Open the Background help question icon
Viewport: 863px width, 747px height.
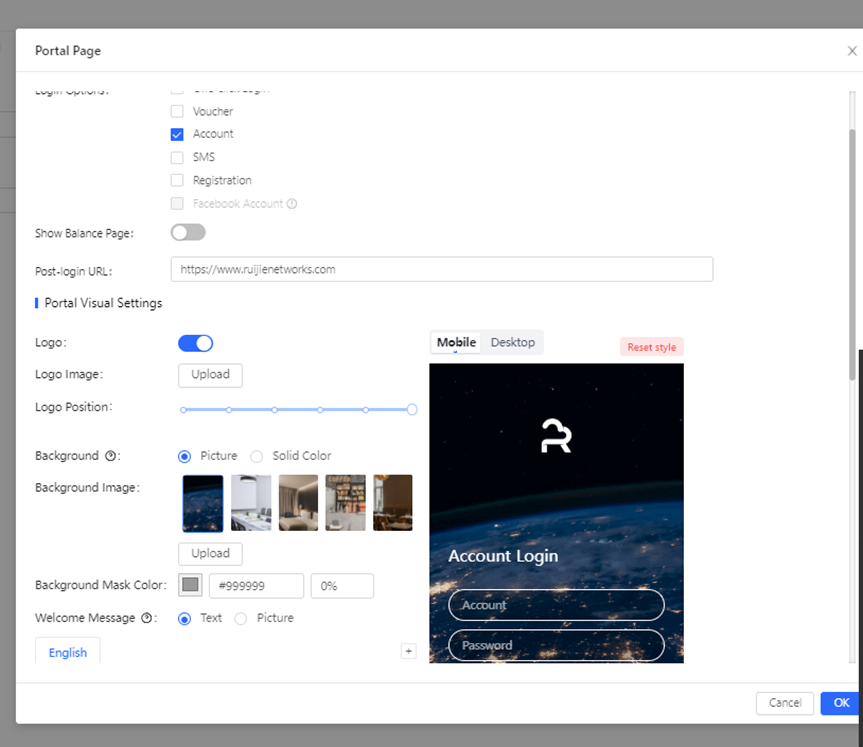(x=111, y=456)
